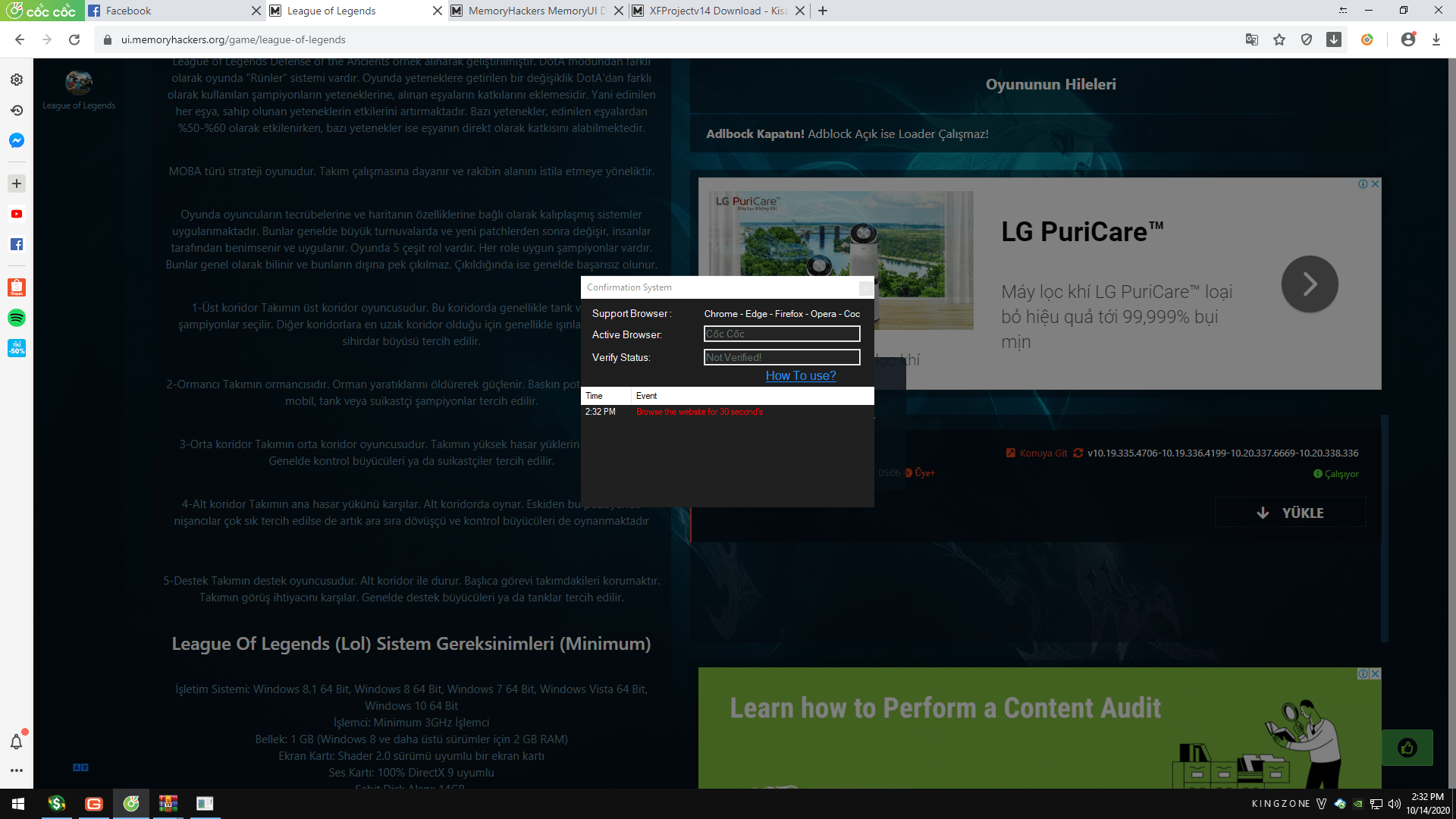Switch to the XFProjectv14 Download tab

point(719,11)
